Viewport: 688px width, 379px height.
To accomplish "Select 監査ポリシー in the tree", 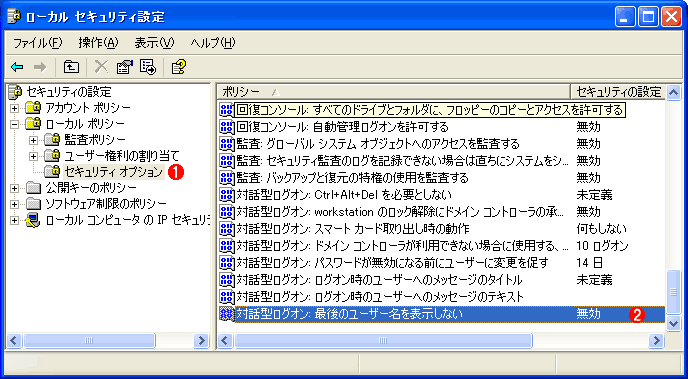I will pyautogui.click(x=95, y=139).
